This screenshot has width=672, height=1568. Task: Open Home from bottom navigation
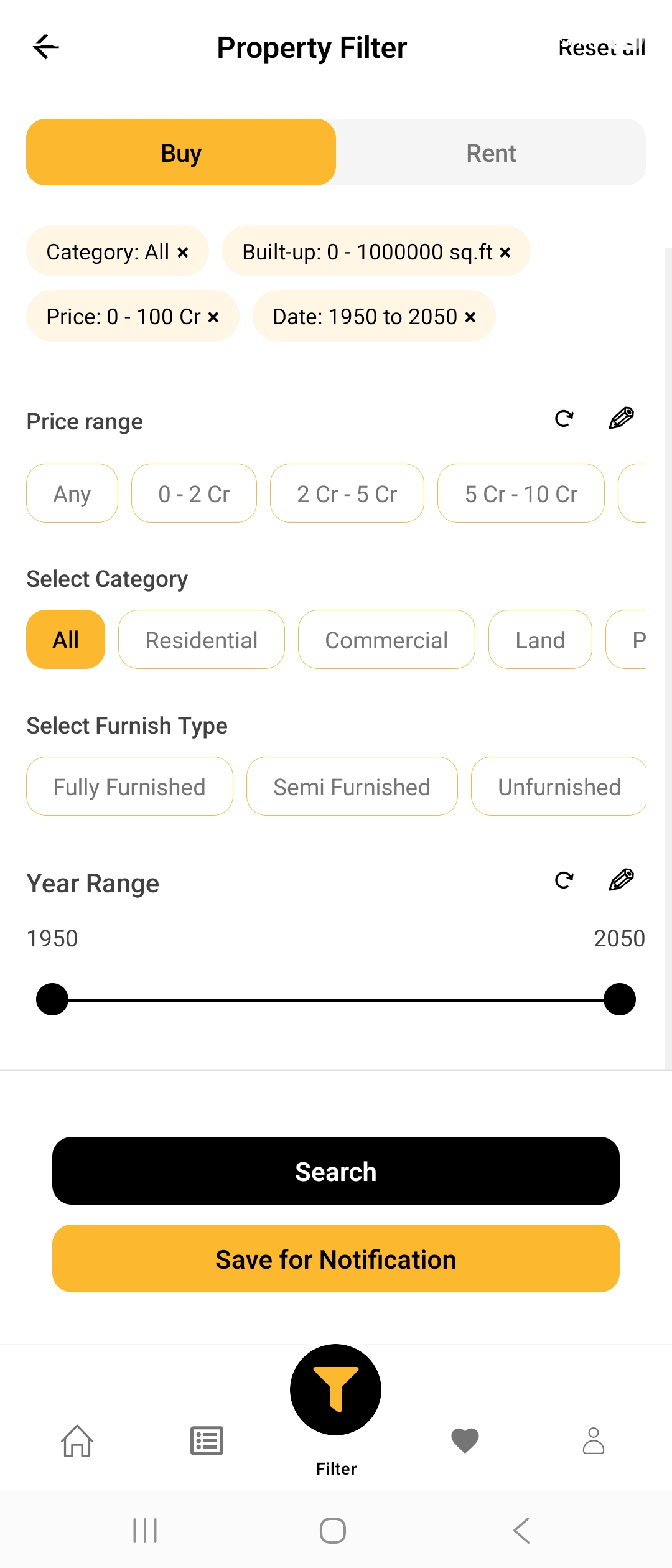(x=77, y=1441)
